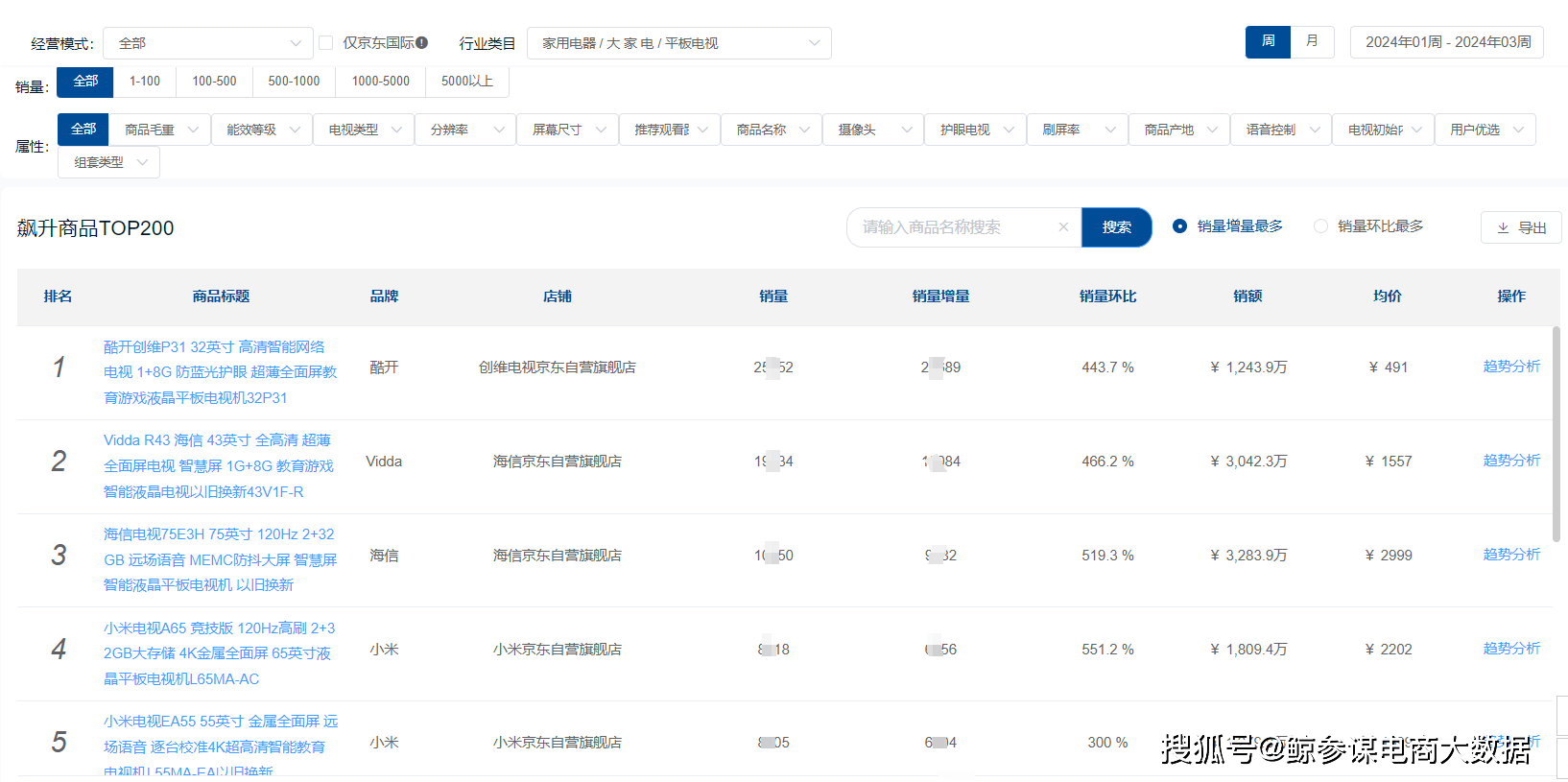This screenshot has height=782, width=1568.
Task: Select the 全部 sales volume filter
Action: pyautogui.click(x=85, y=82)
